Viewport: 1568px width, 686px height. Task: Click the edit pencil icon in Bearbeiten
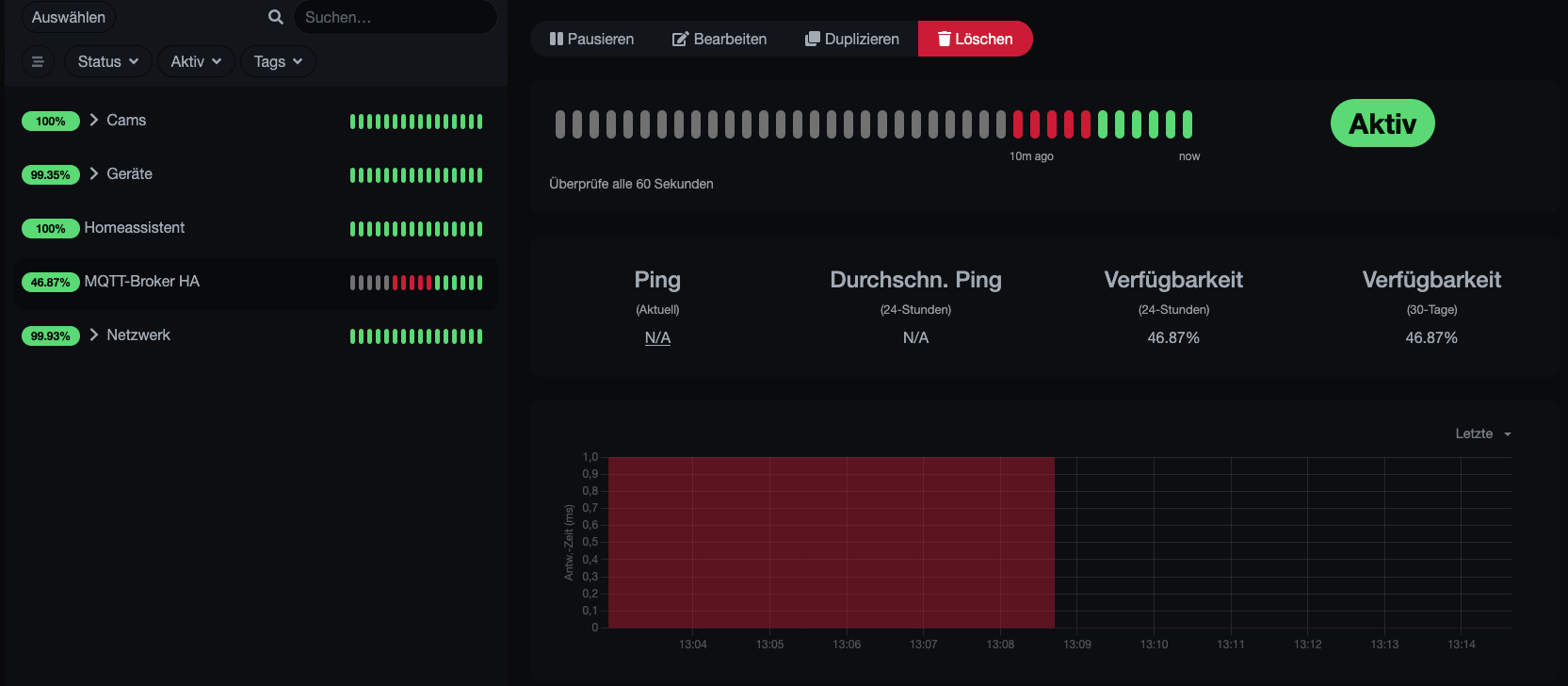click(680, 39)
